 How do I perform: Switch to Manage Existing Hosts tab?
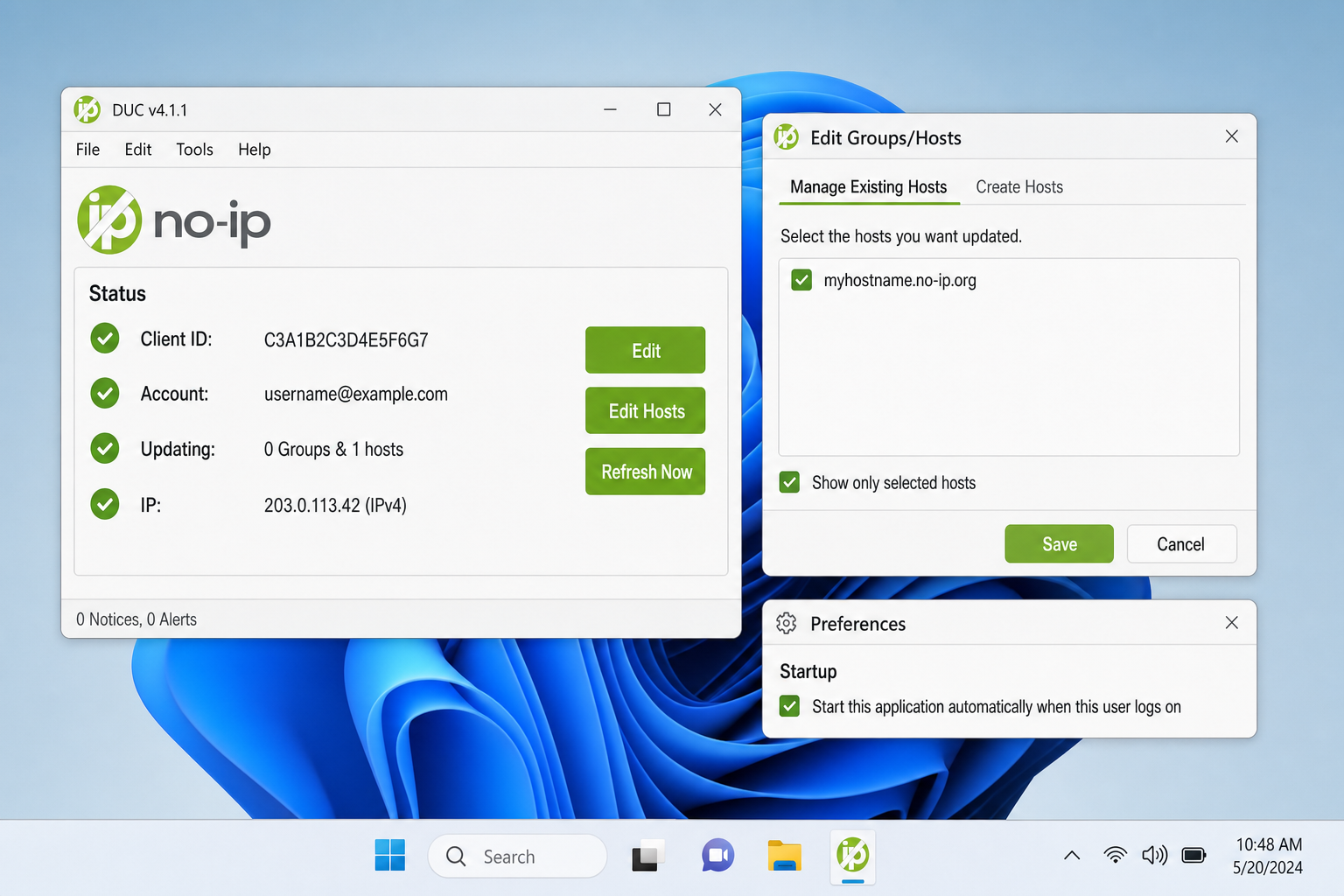pyautogui.click(x=869, y=187)
